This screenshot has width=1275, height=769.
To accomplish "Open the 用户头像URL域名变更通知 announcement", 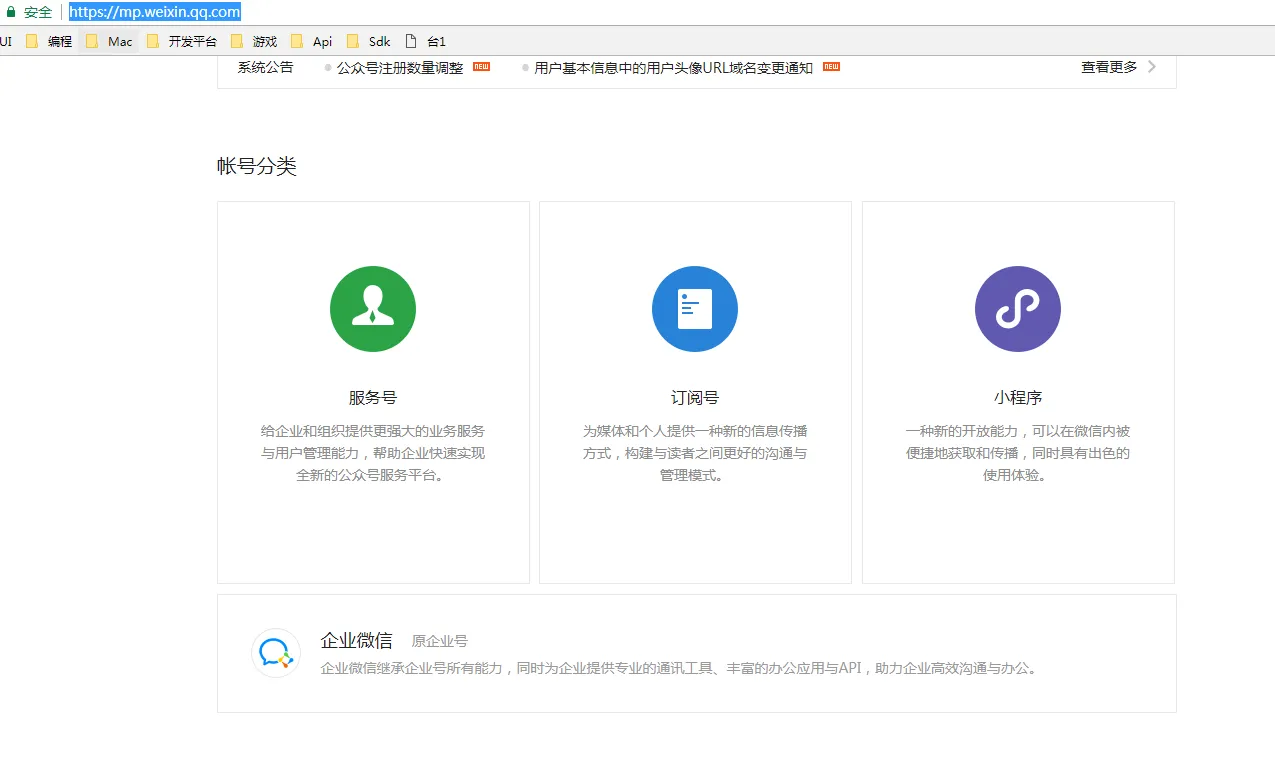I will 673,68.
